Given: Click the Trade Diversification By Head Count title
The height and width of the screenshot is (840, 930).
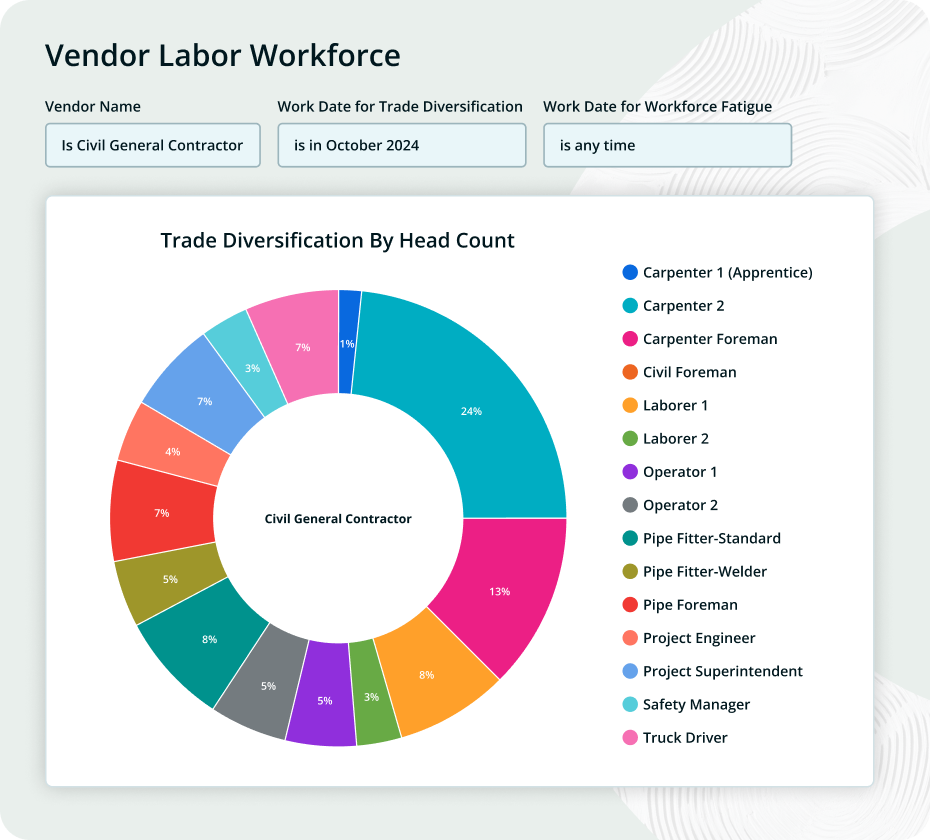Looking at the screenshot, I should (x=337, y=240).
